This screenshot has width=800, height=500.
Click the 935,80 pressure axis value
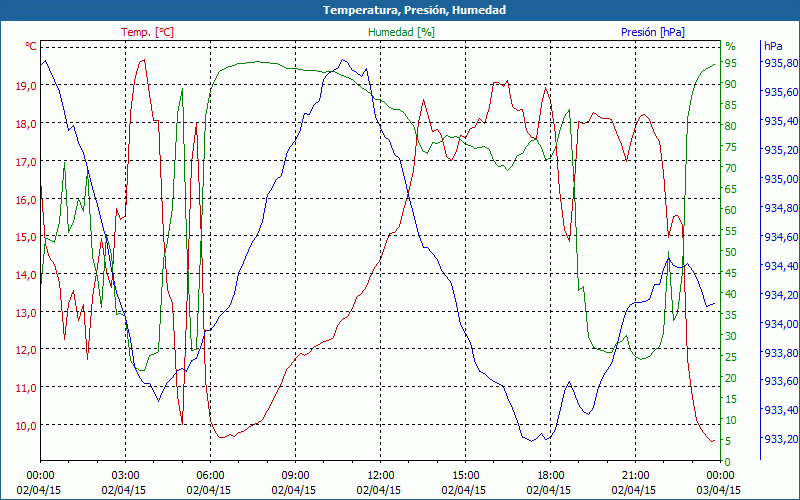click(780, 63)
